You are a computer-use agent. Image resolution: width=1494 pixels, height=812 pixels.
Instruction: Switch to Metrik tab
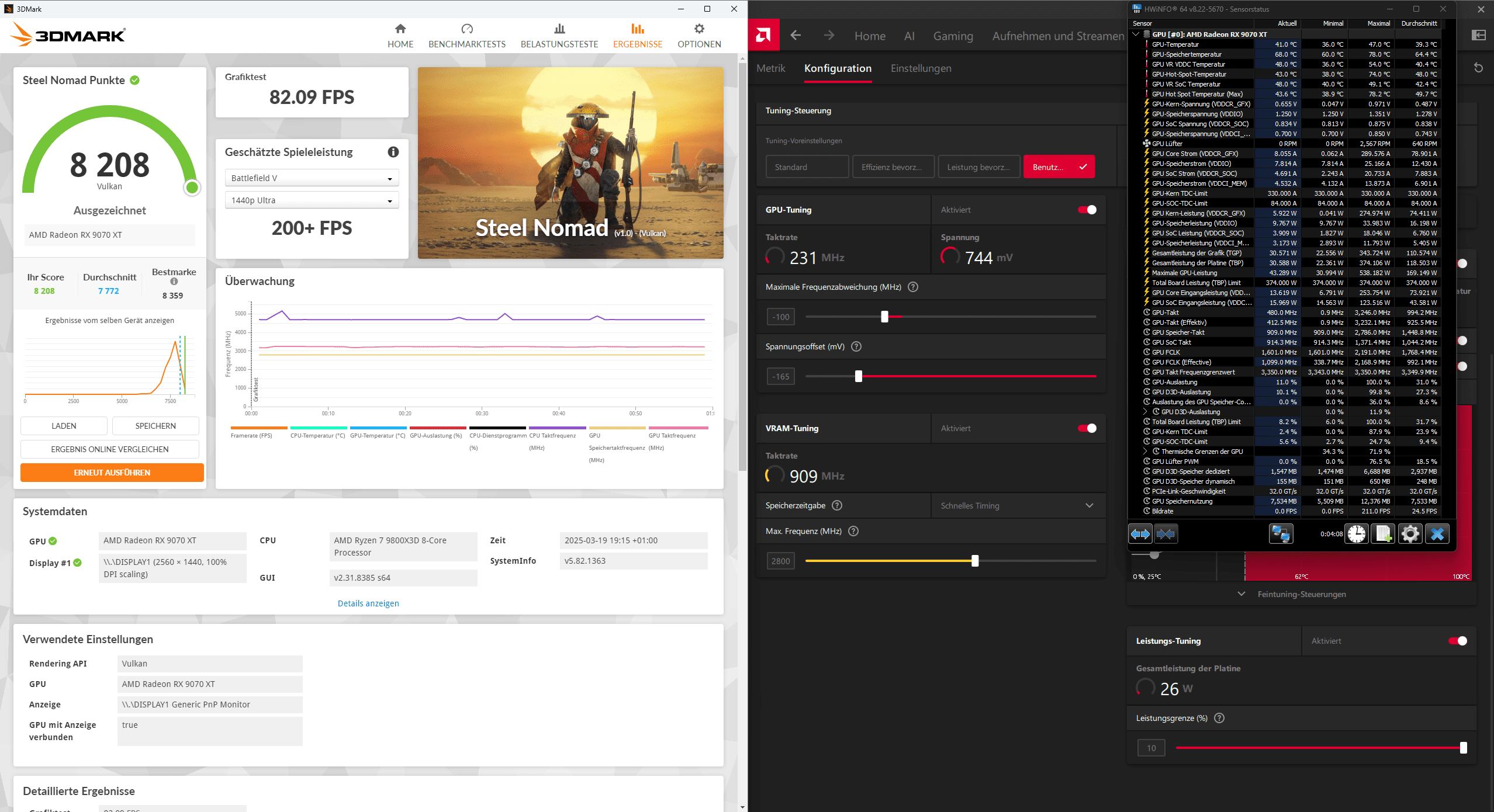click(770, 68)
